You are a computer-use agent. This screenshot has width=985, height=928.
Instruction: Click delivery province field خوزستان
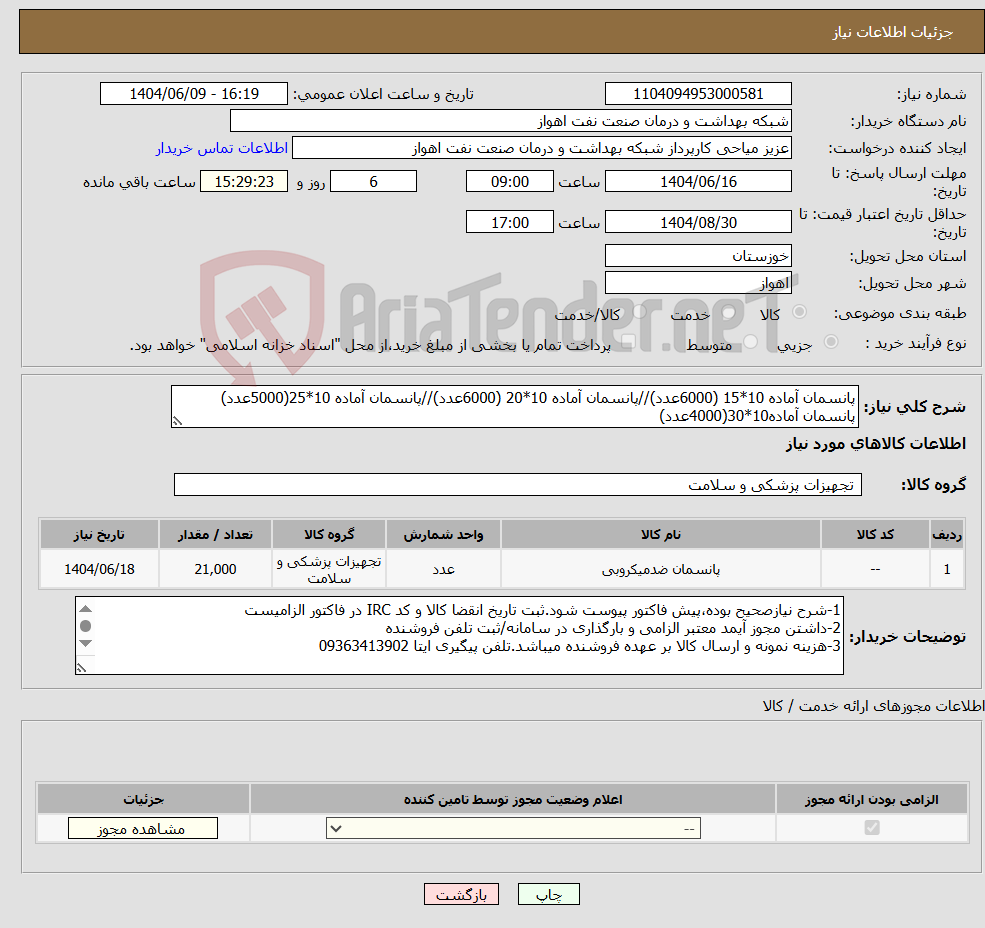point(698,256)
